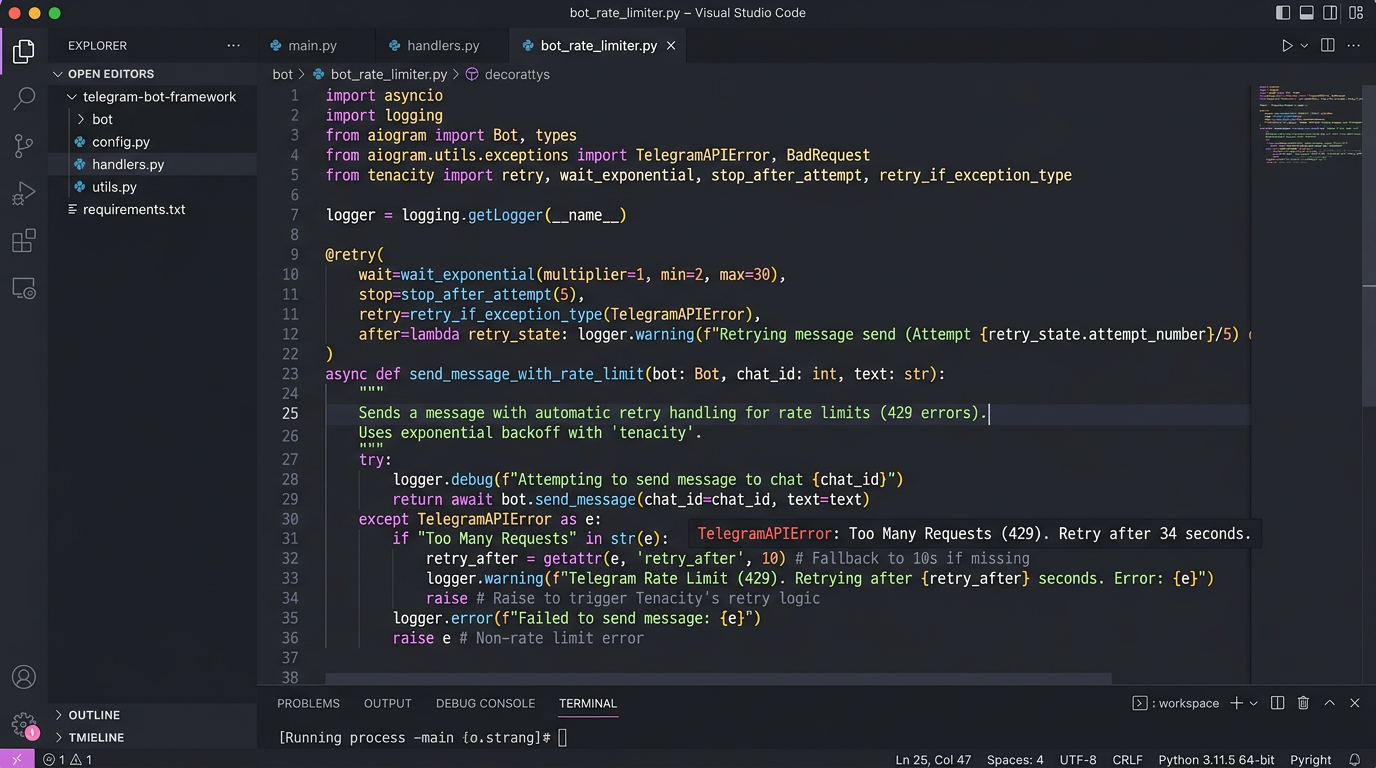Click the Run Python file play button
Screen dimensions: 1376x768
point(1287,46)
